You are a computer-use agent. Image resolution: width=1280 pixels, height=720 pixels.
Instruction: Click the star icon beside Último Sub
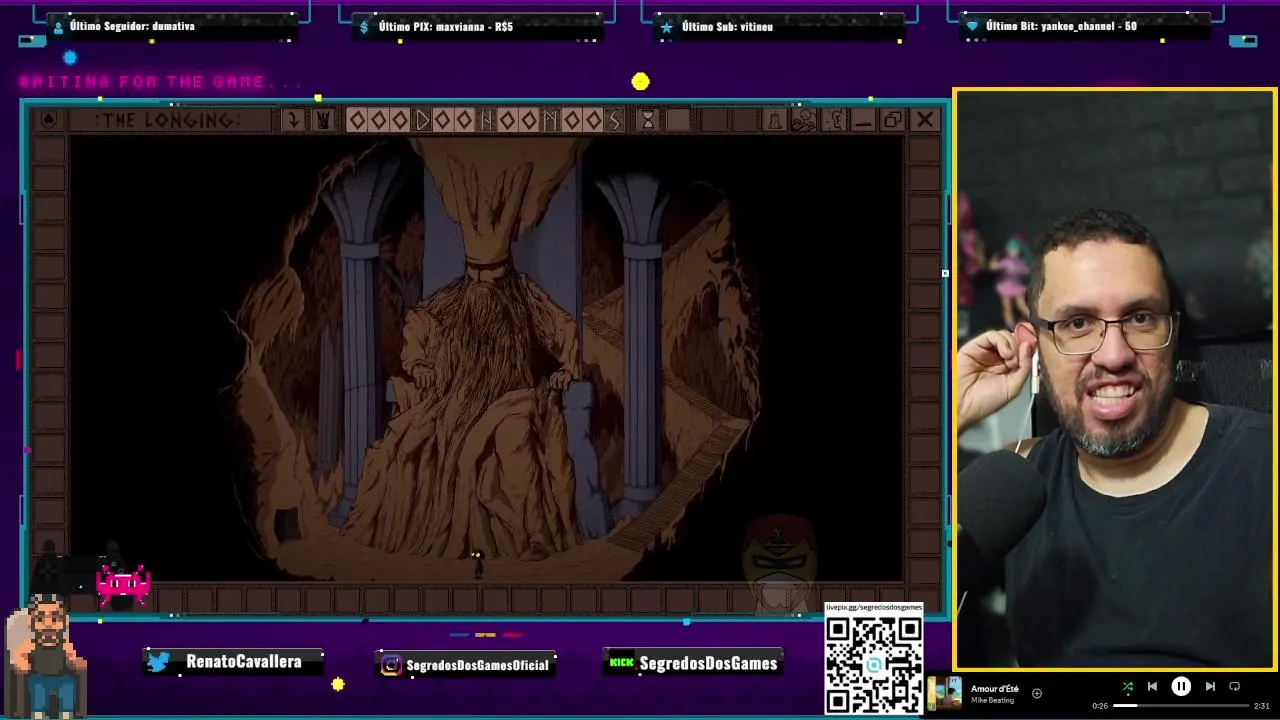pyautogui.click(x=666, y=27)
